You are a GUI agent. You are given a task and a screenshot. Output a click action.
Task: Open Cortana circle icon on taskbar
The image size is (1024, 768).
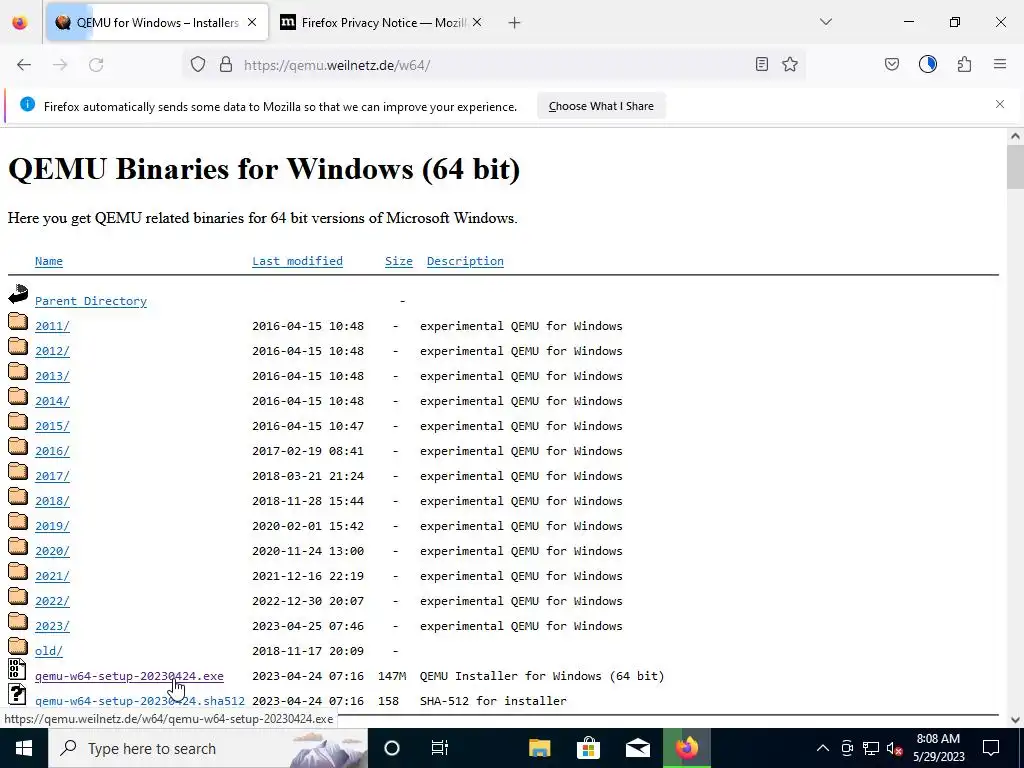click(x=392, y=748)
